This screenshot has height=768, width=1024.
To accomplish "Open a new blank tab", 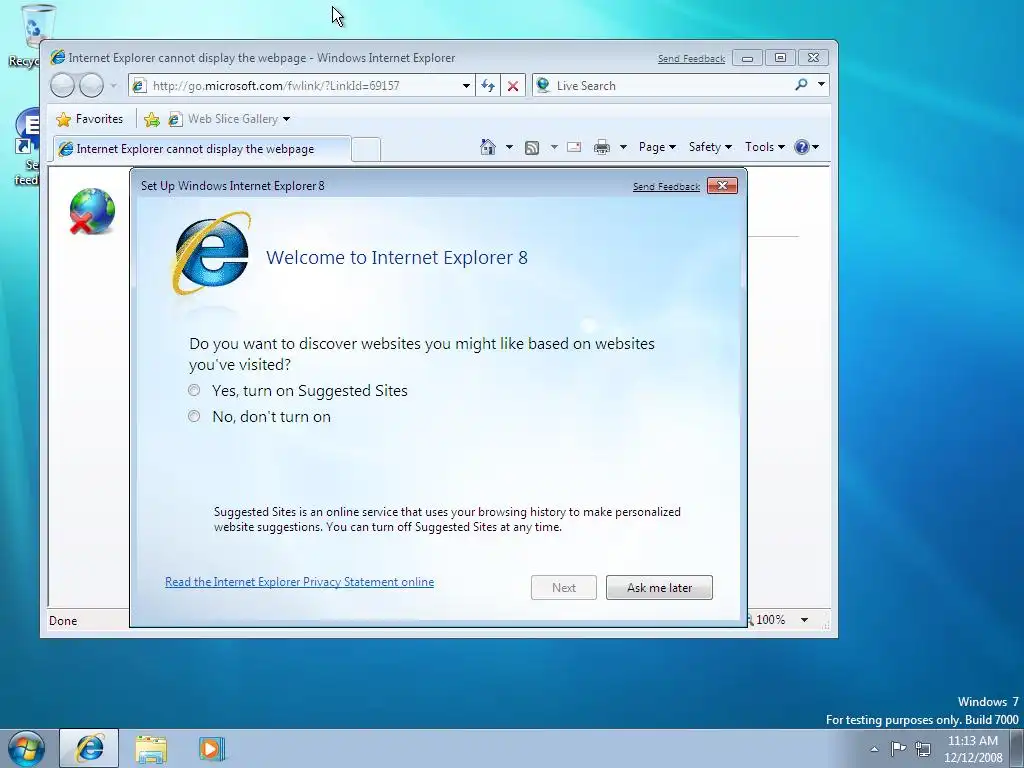I will [x=366, y=150].
